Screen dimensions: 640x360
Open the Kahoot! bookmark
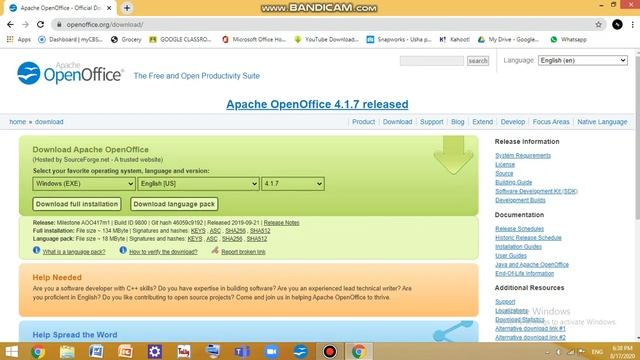[x=454, y=40]
